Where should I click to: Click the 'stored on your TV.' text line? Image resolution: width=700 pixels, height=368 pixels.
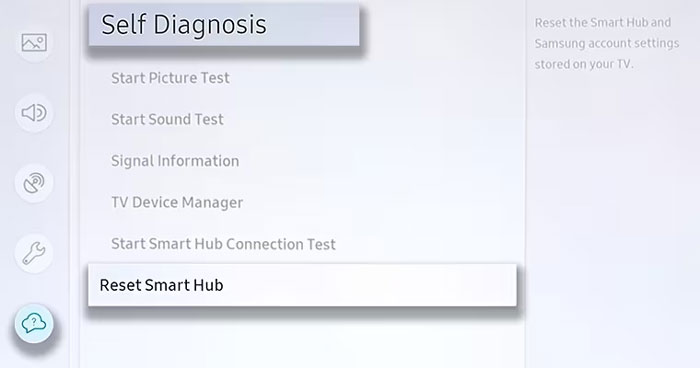point(584,64)
